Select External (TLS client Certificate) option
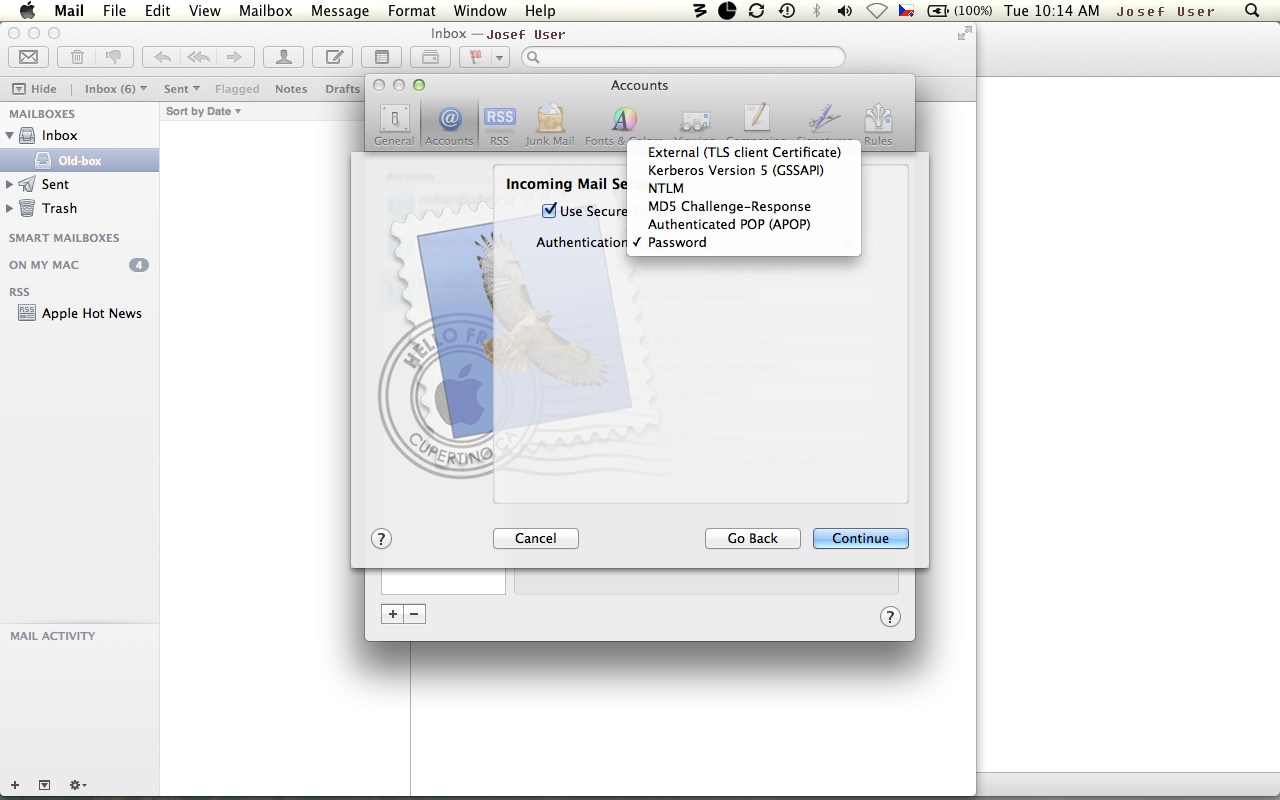This screenshot has height=800, width=1280. (x=744, y=152)
